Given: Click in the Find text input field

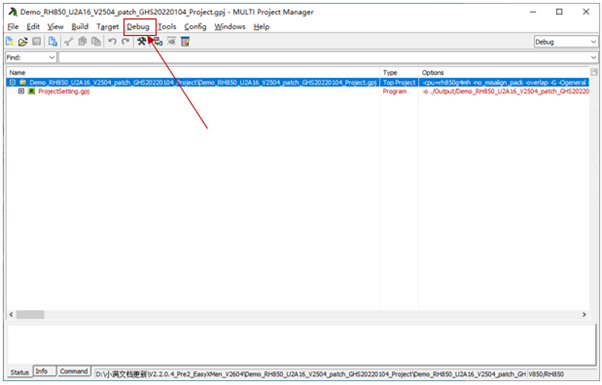Looking at the screenshot, I should click(324, 58).
